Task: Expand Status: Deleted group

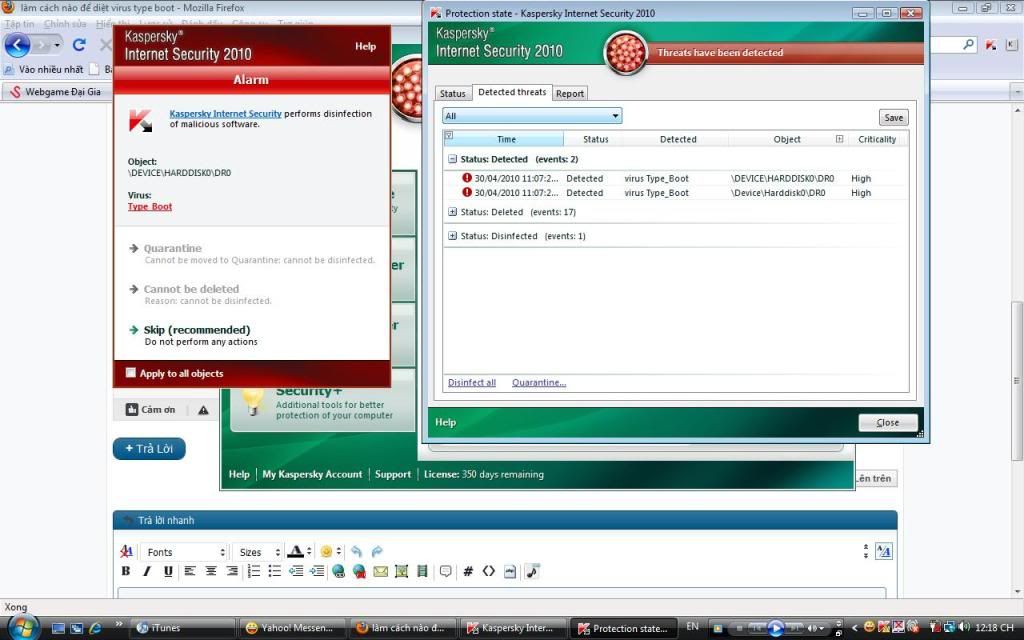Action: [452, 212]
